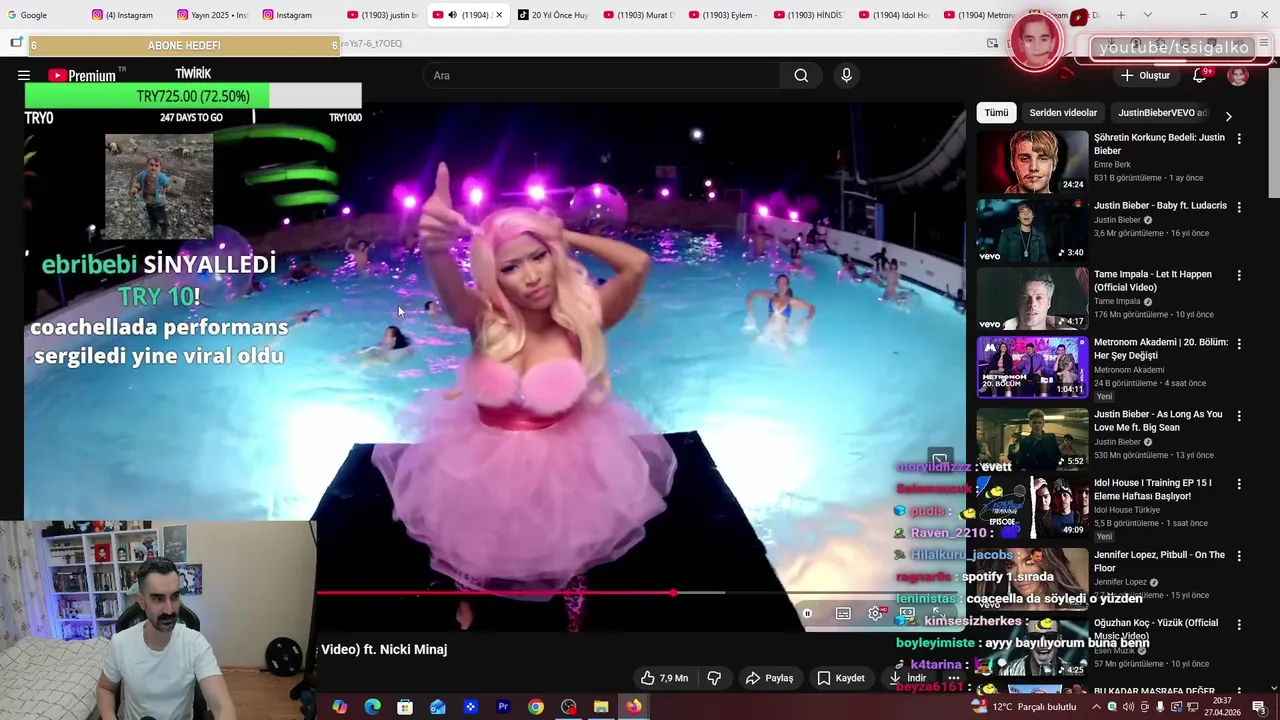Show more filter chips with the arrow
The image size is (1280, 720).
coord(1229,116)
